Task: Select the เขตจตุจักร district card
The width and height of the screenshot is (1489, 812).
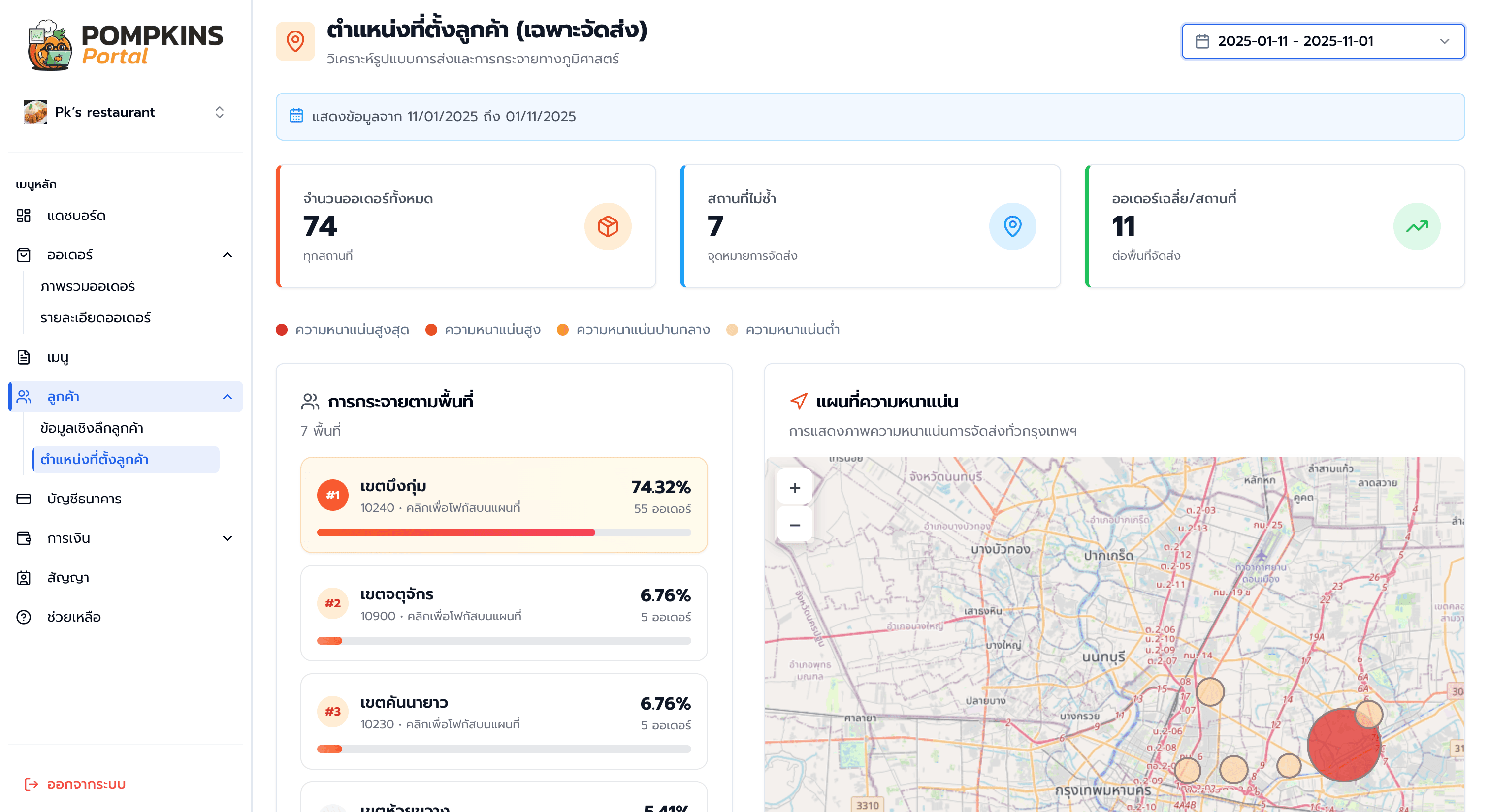Action: (x=504, y=613)
